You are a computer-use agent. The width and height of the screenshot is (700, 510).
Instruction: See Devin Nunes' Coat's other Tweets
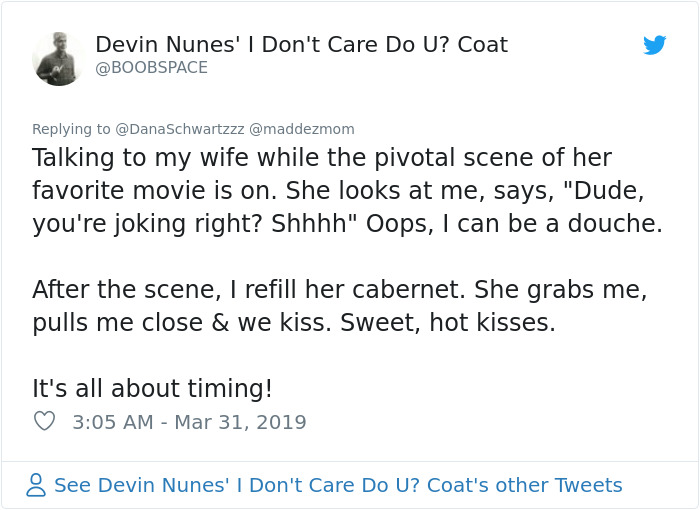[338, 485]
